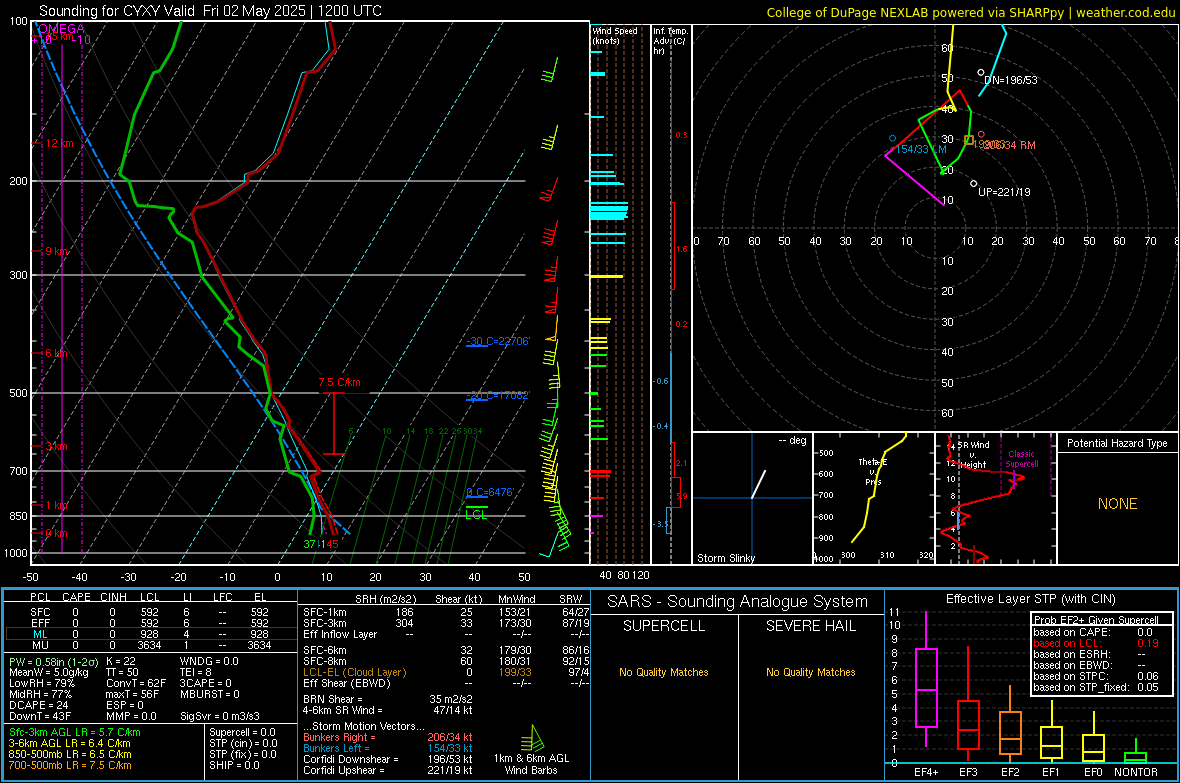Click the green 'LCL' marker on skew-T

[x=476, y=515]
